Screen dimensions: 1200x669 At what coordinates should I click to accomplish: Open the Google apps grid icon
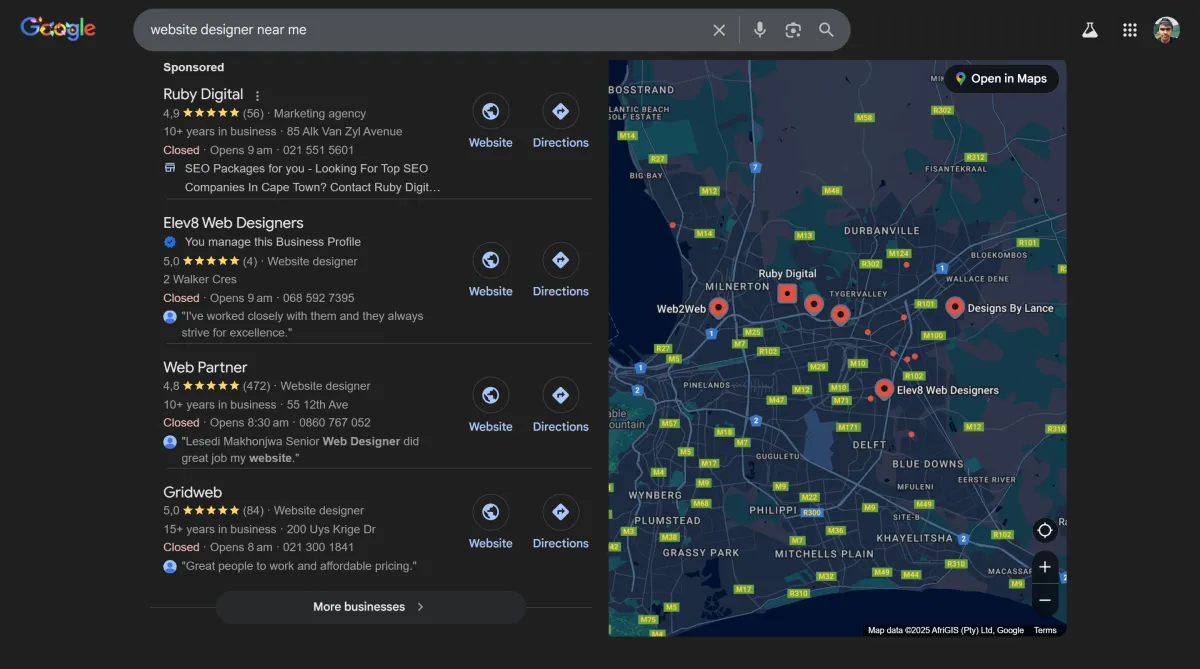(1130, 30)
